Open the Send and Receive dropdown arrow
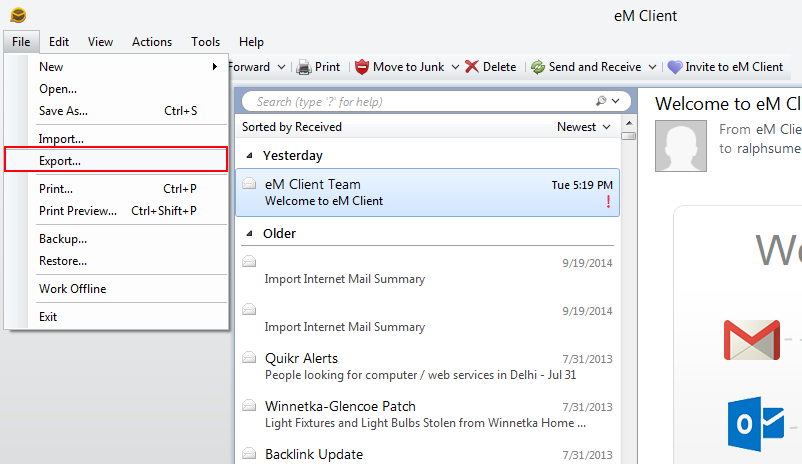Image resolution: width=802 pixels, height=464 pixels. click(x=652, y=67)
